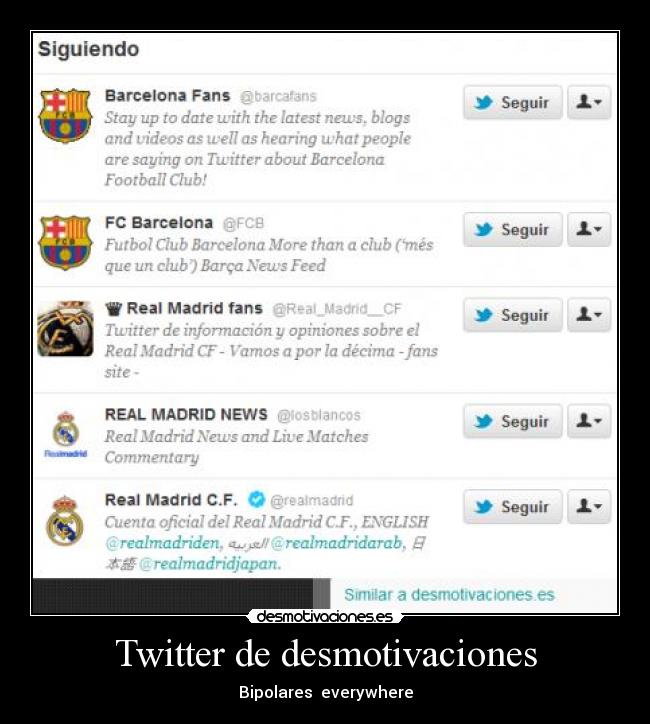This screenshot has width=650, height=724.
Task: Open user actions dropdown for Barcelona Fans
Action: [589, 102]
